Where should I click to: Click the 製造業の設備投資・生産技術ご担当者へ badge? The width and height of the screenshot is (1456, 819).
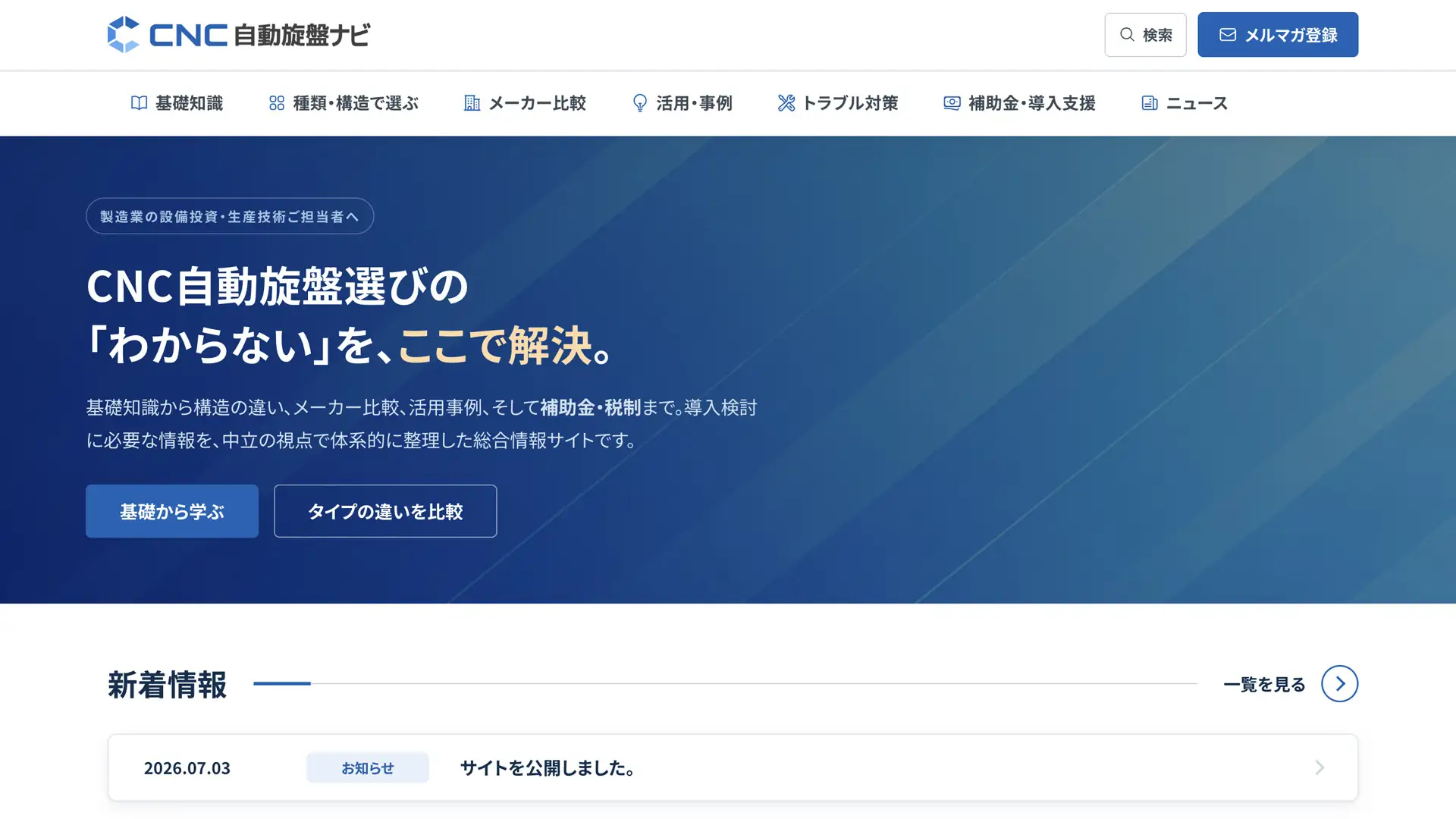click(230, 216)
